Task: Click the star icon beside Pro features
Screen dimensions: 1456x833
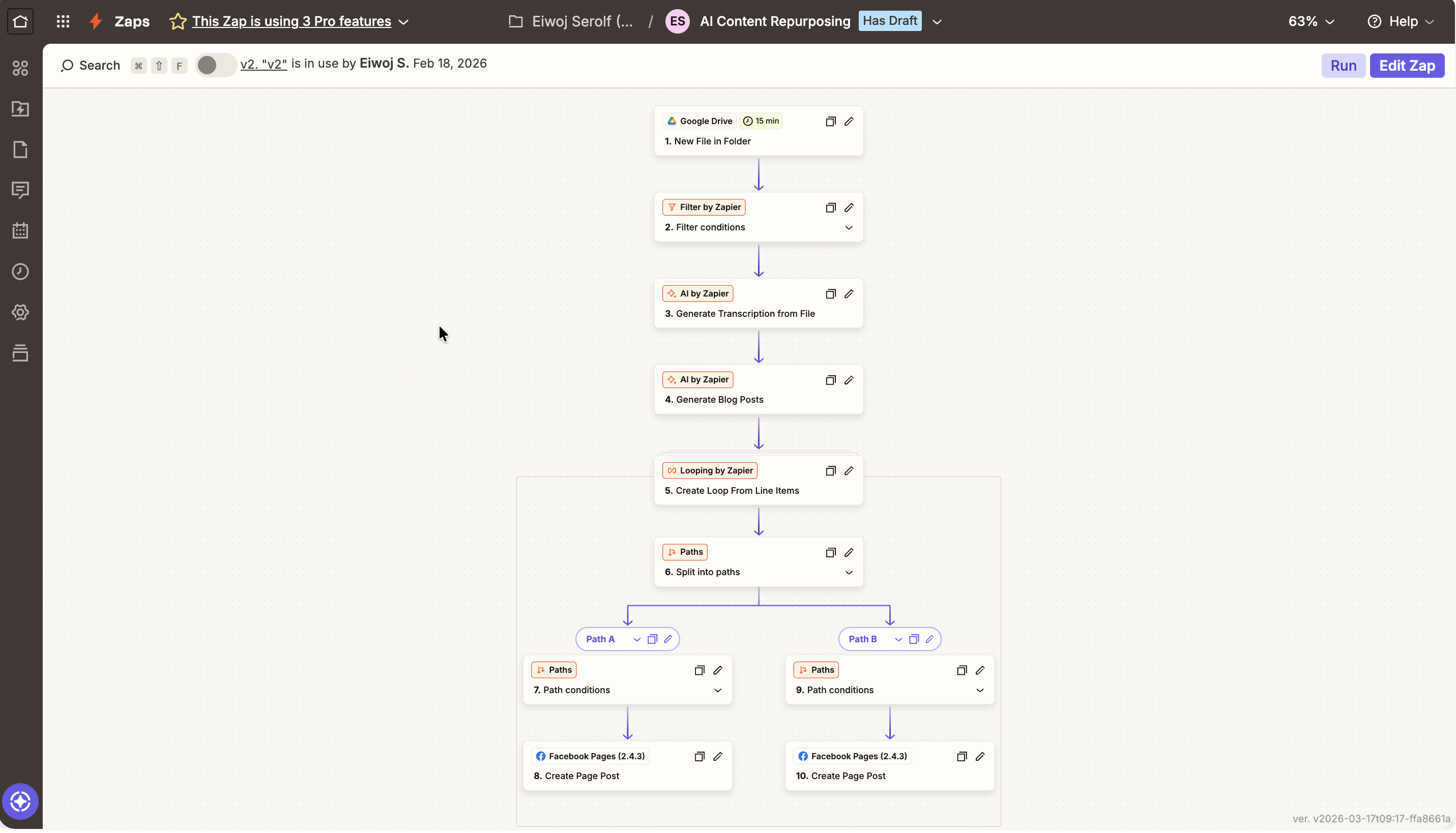Action: [x=178, y=22]
